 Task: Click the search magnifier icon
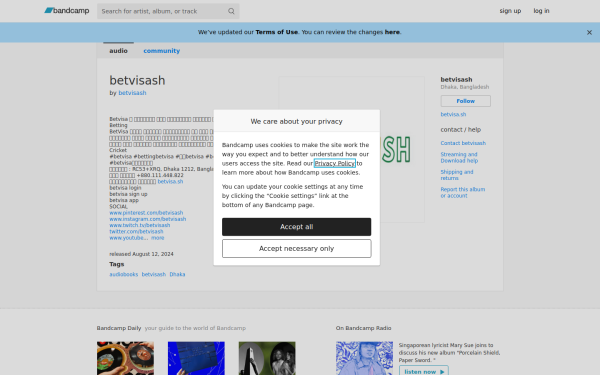point(231,11)
